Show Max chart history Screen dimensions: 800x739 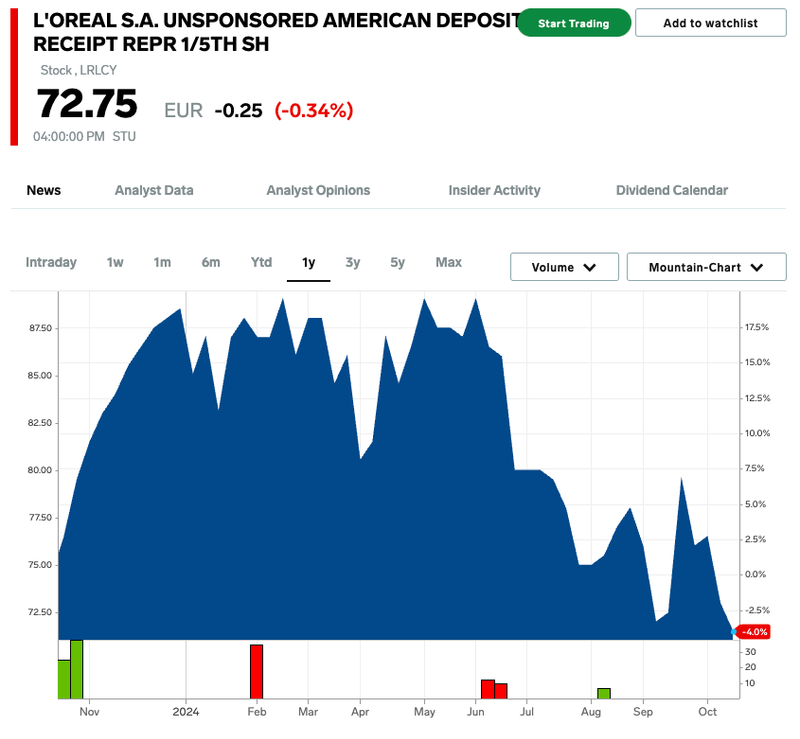click(448, 262)
